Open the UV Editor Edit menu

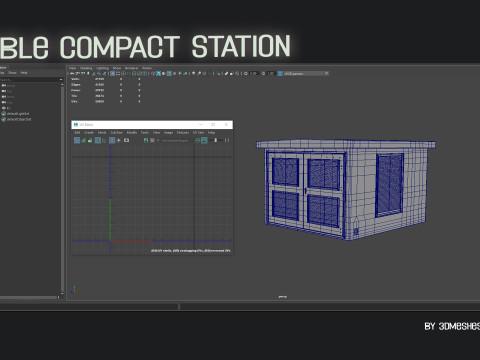coord(77,133)
